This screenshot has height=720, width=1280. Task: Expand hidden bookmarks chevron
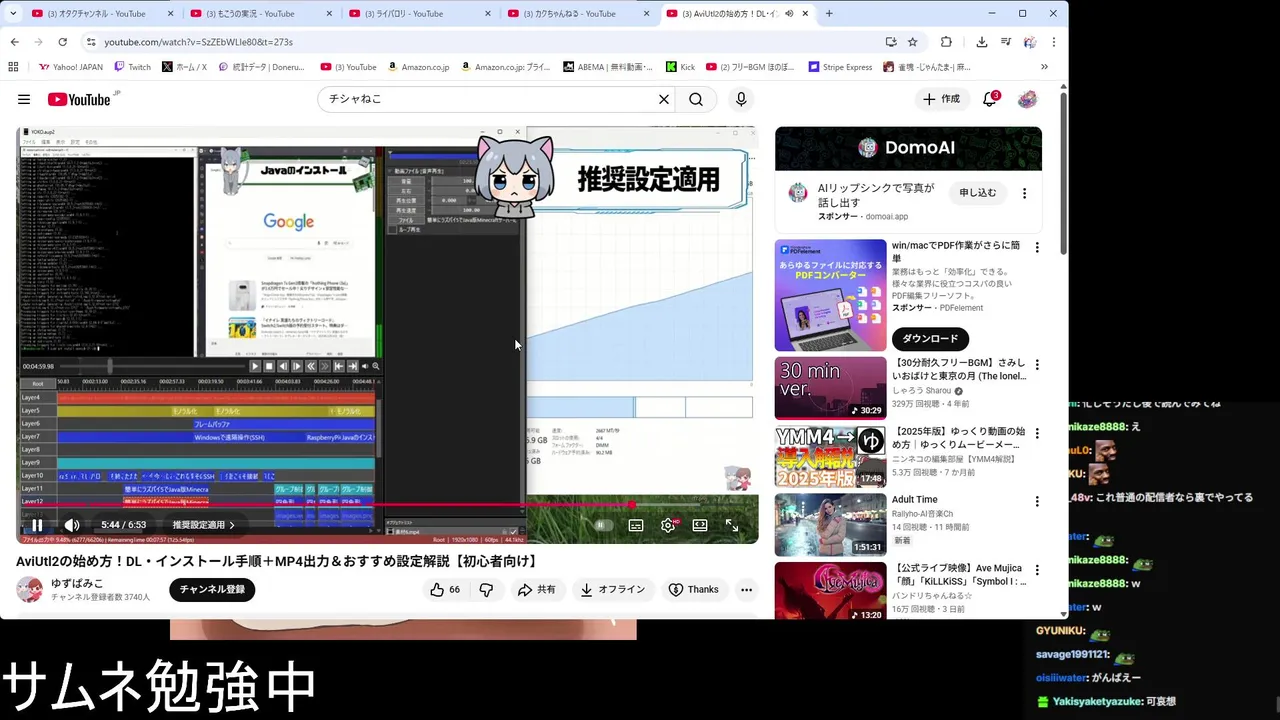point(1044,67)
